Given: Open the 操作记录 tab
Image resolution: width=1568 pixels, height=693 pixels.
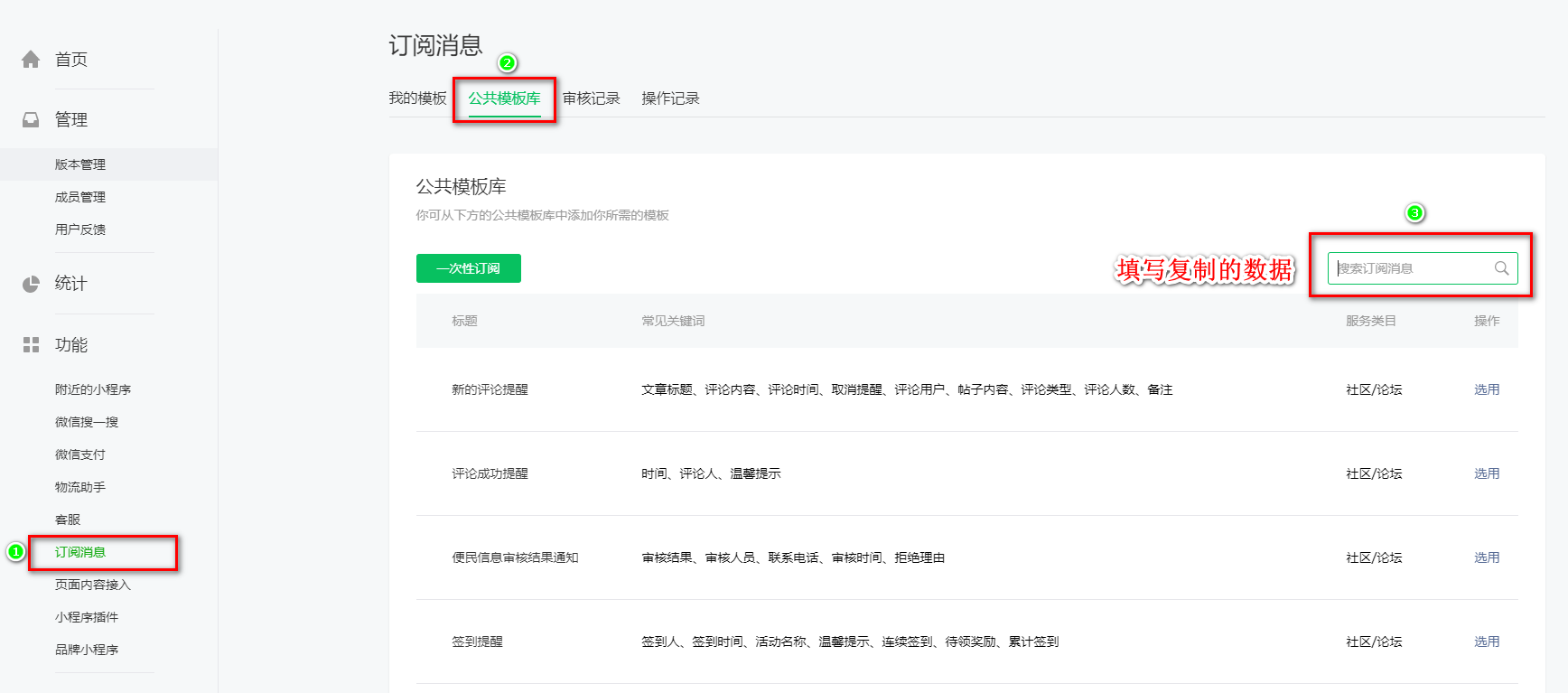Looking at the screenshot, I should point(670,98).
